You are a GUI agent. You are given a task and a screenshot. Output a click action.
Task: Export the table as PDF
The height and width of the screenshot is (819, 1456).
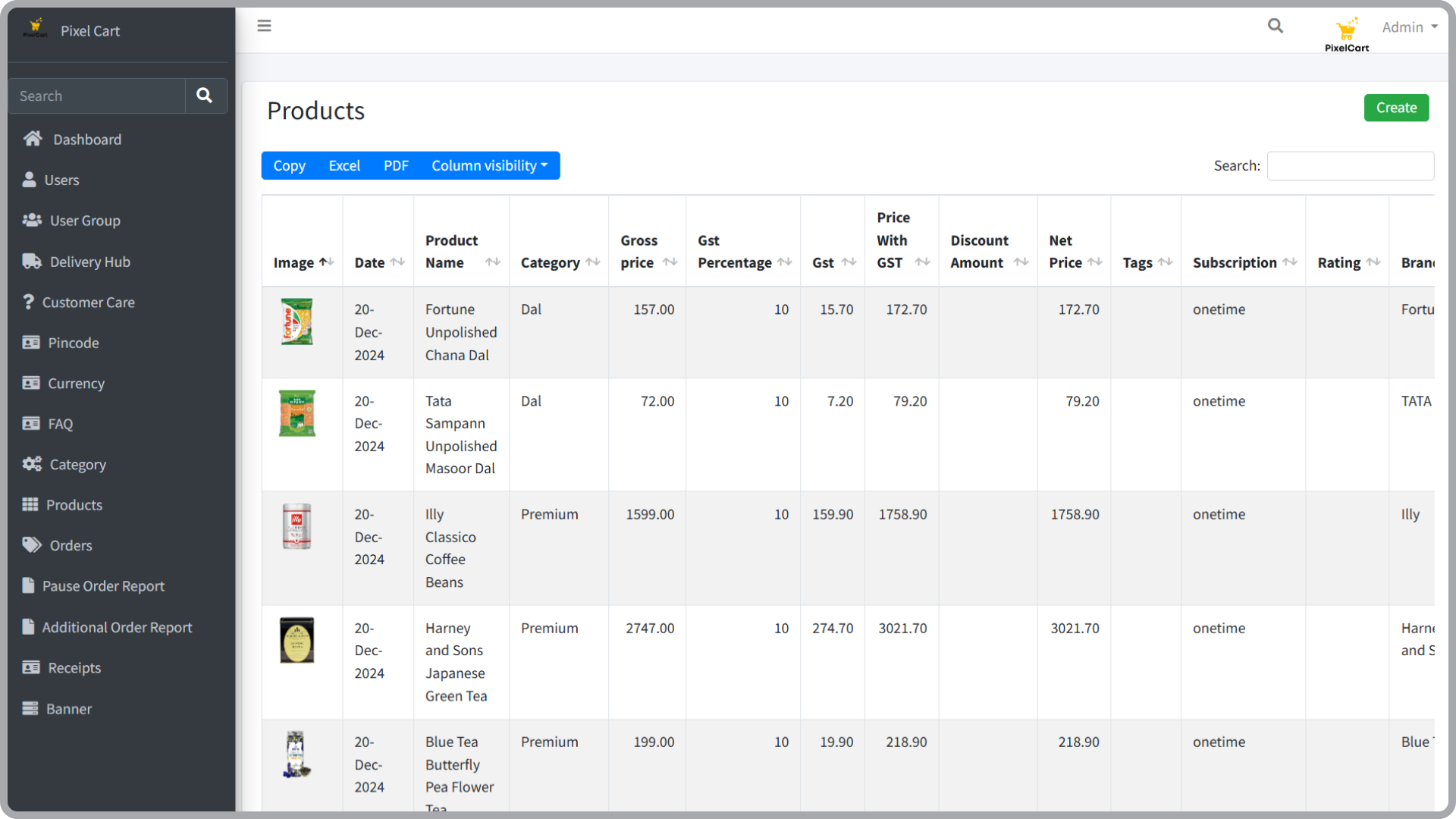click(396, 165)
